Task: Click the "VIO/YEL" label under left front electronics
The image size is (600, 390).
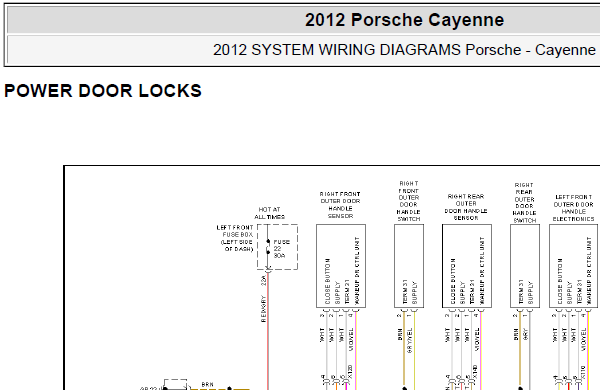Action: (584, 339)
